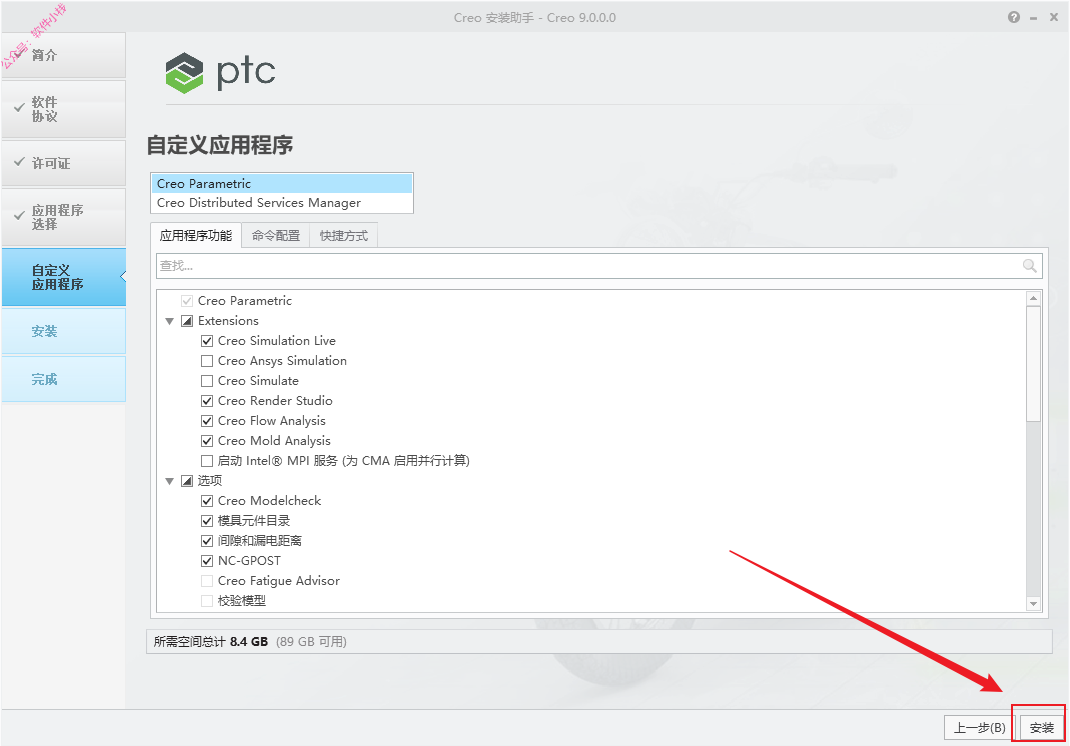The width and height of the screenshot is (1070, 746).
Task: Uncheck 间隙和漏电距离 checkbox
Action: tap(207, 541)
